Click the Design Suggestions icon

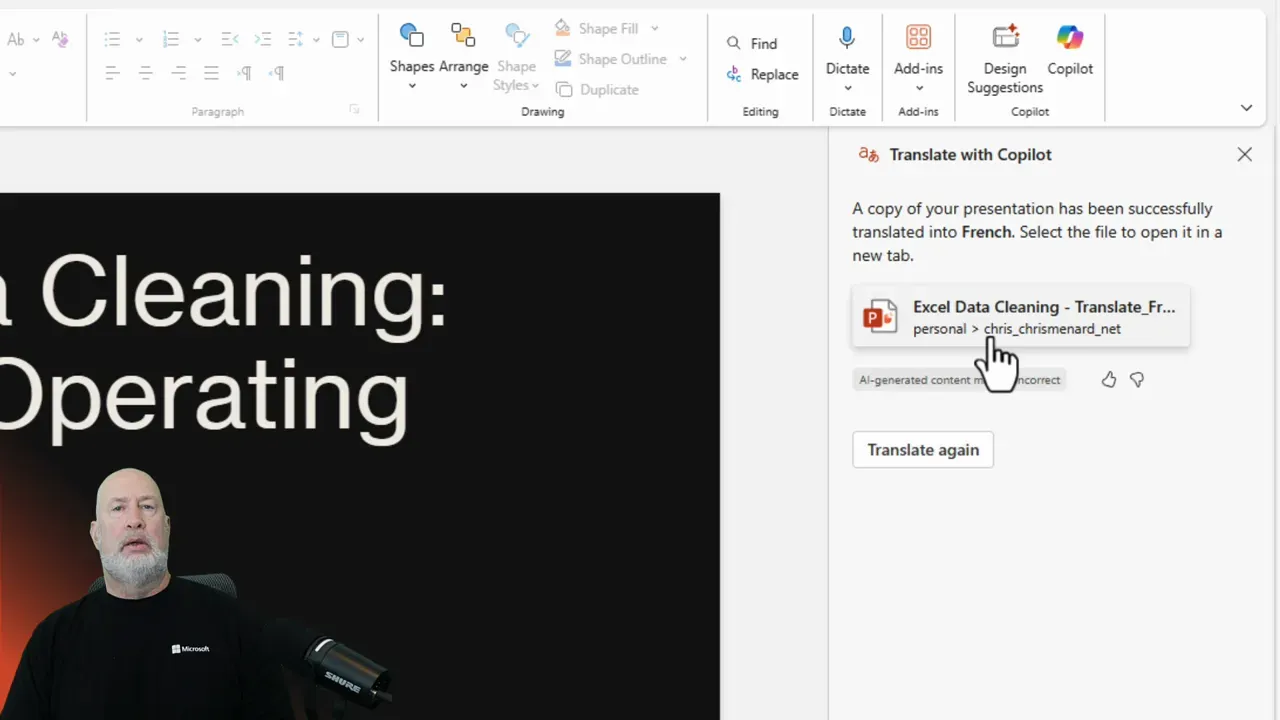click(x=1004, y=37)
